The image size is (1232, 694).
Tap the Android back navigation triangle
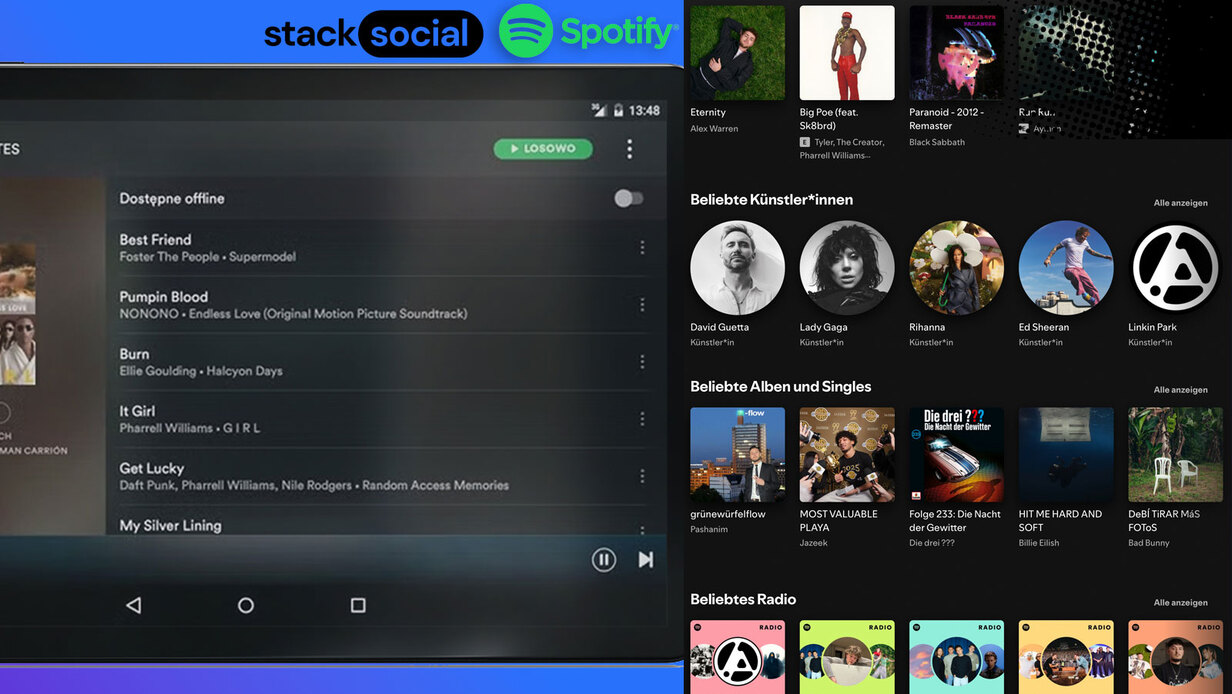tap(133, 605)
